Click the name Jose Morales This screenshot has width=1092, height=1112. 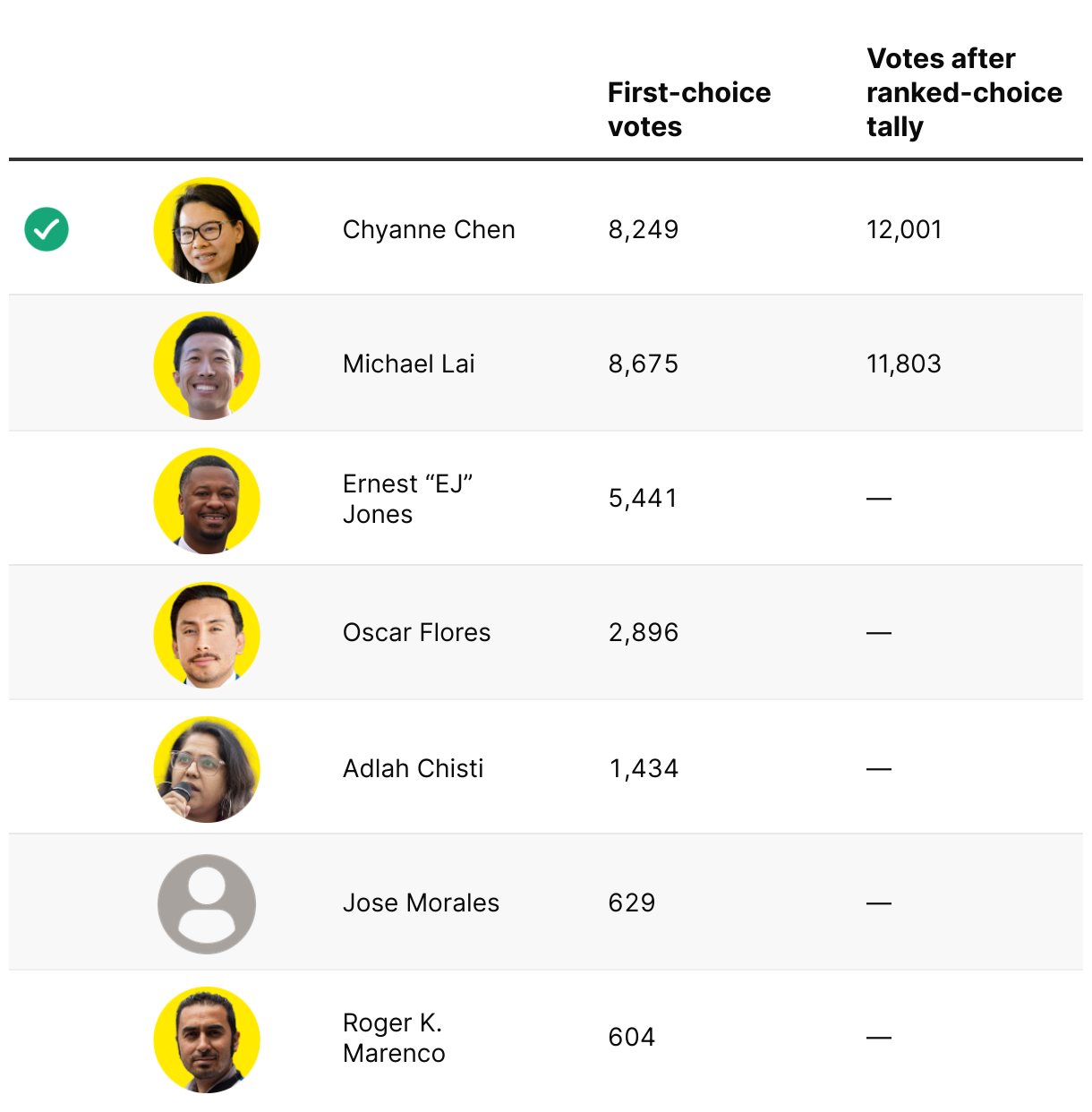pyautogui.click(x=421, y=902)
